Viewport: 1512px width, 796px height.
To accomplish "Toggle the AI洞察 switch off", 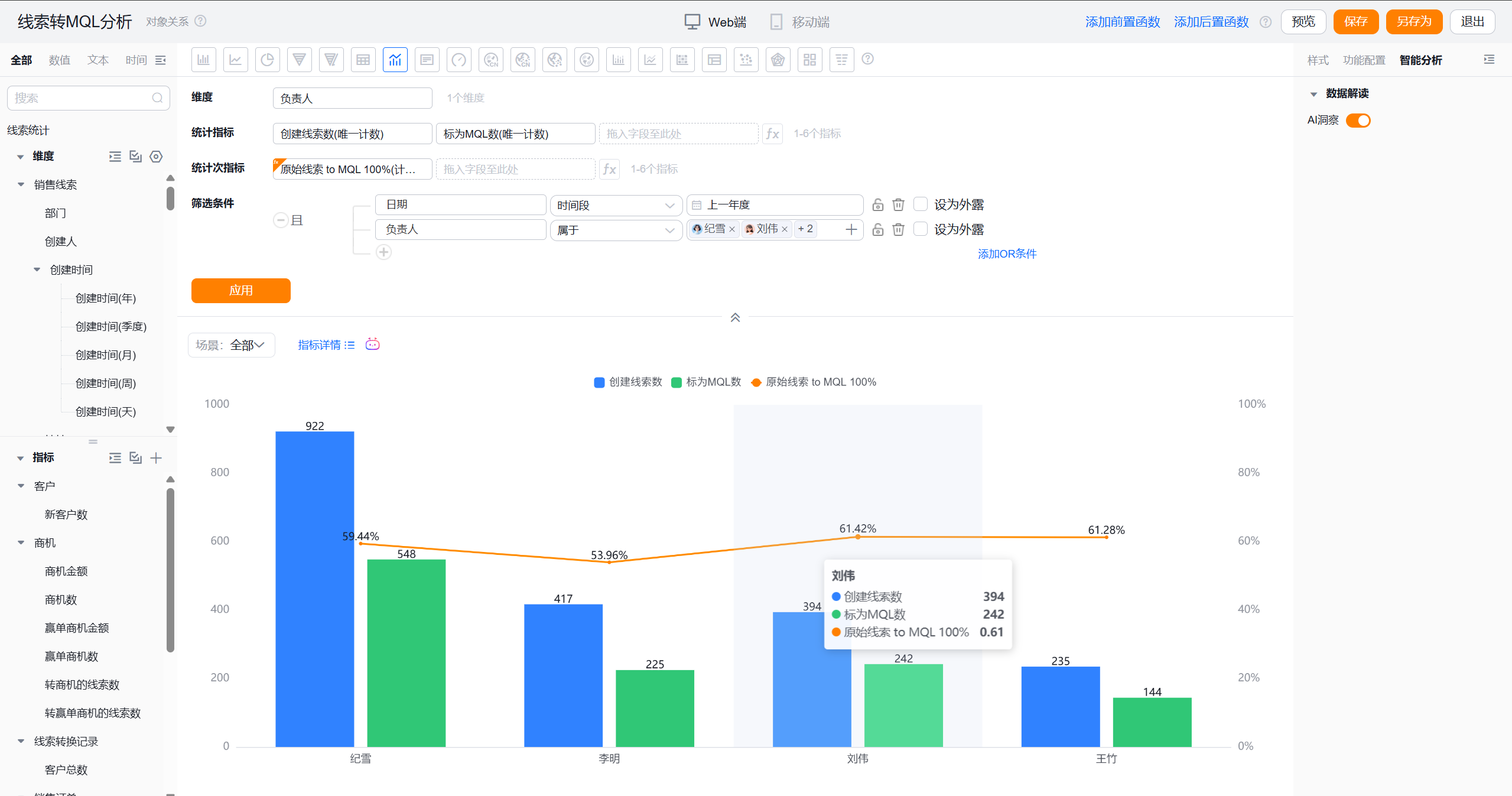I will pyautogui.click(x=1358, y=121).
